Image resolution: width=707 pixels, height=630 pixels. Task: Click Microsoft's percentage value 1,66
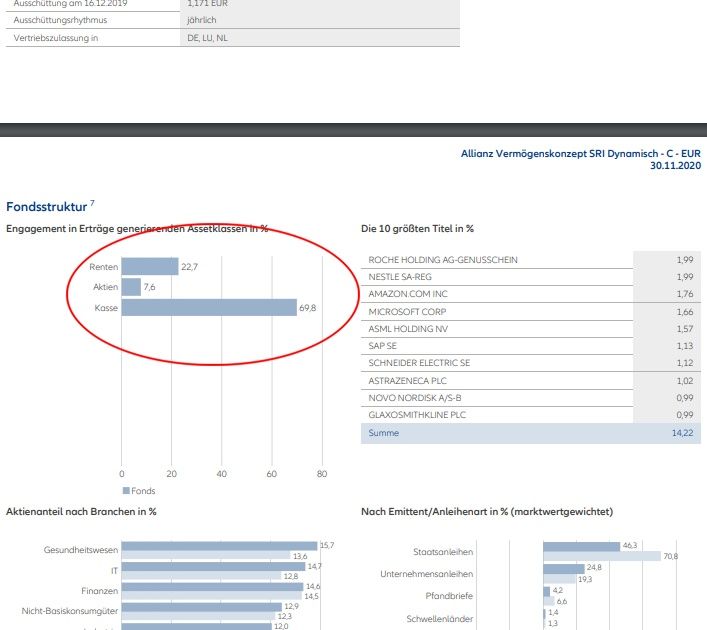685,312
